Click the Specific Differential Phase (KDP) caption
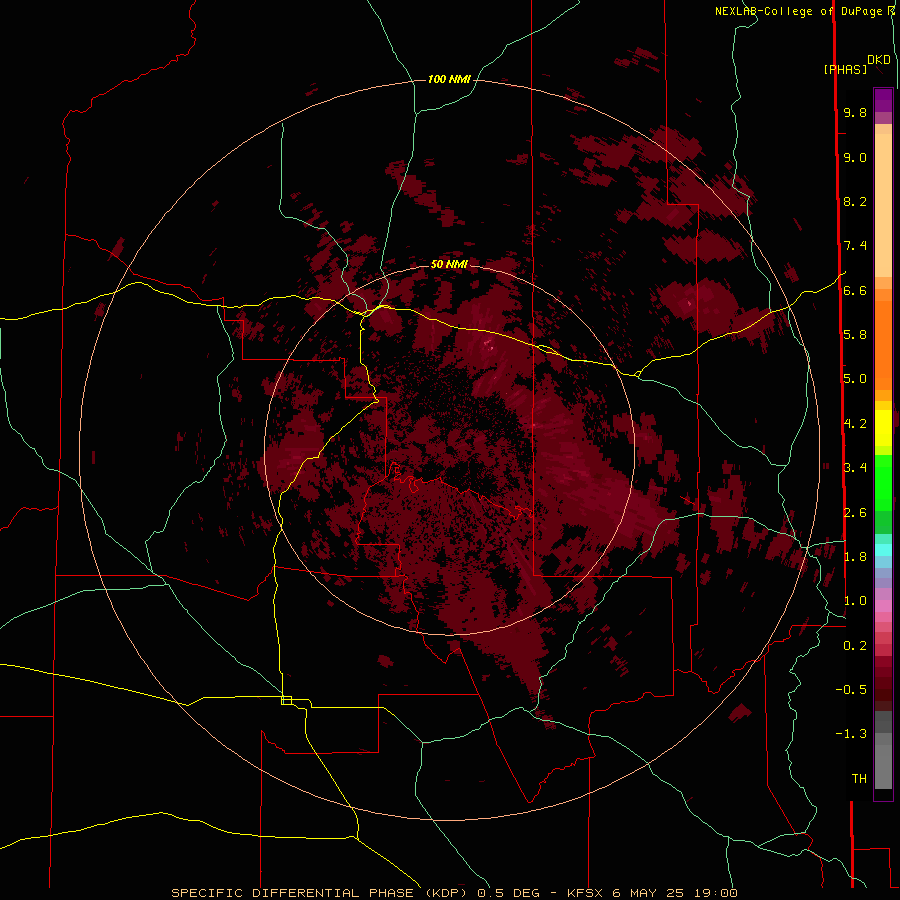The height and width of the screenshot is (900, 900). point(454,893)
